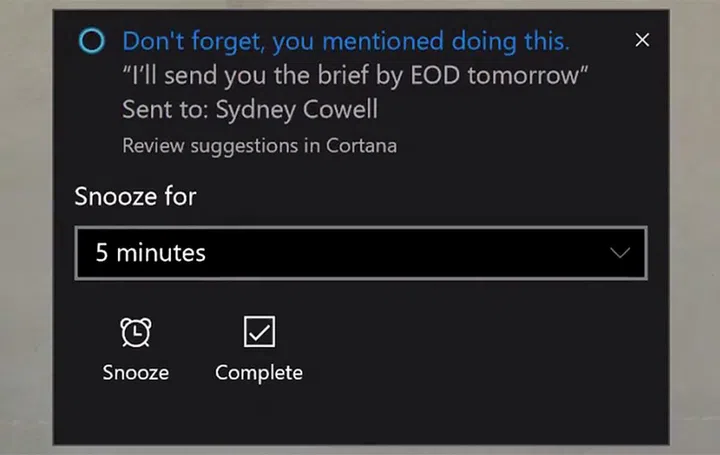Click the alarm clock Snooze icon
720x455 pixels.
[136, 333]
